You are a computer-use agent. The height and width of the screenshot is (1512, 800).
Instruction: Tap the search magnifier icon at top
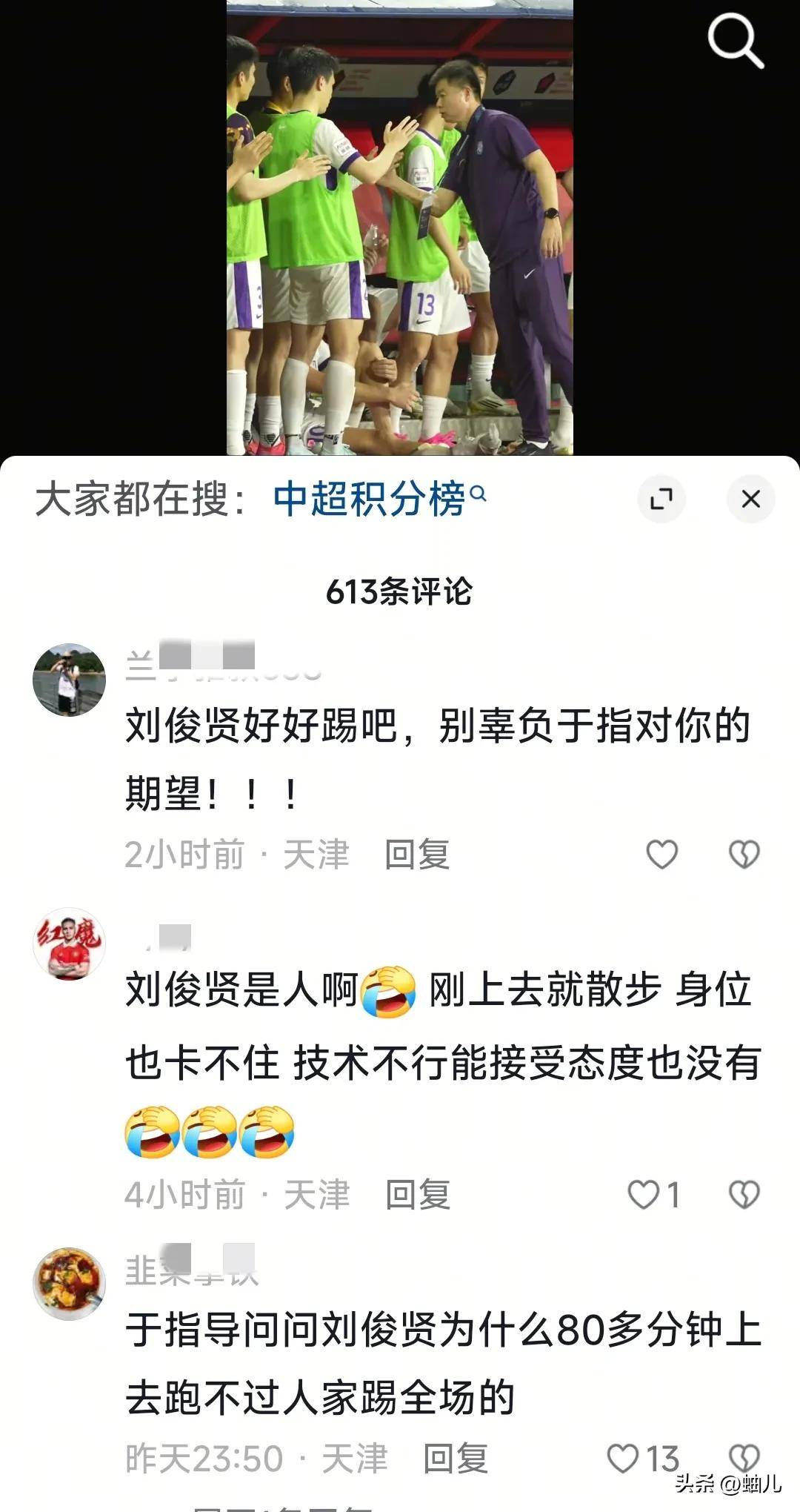[x=735, y=42]
